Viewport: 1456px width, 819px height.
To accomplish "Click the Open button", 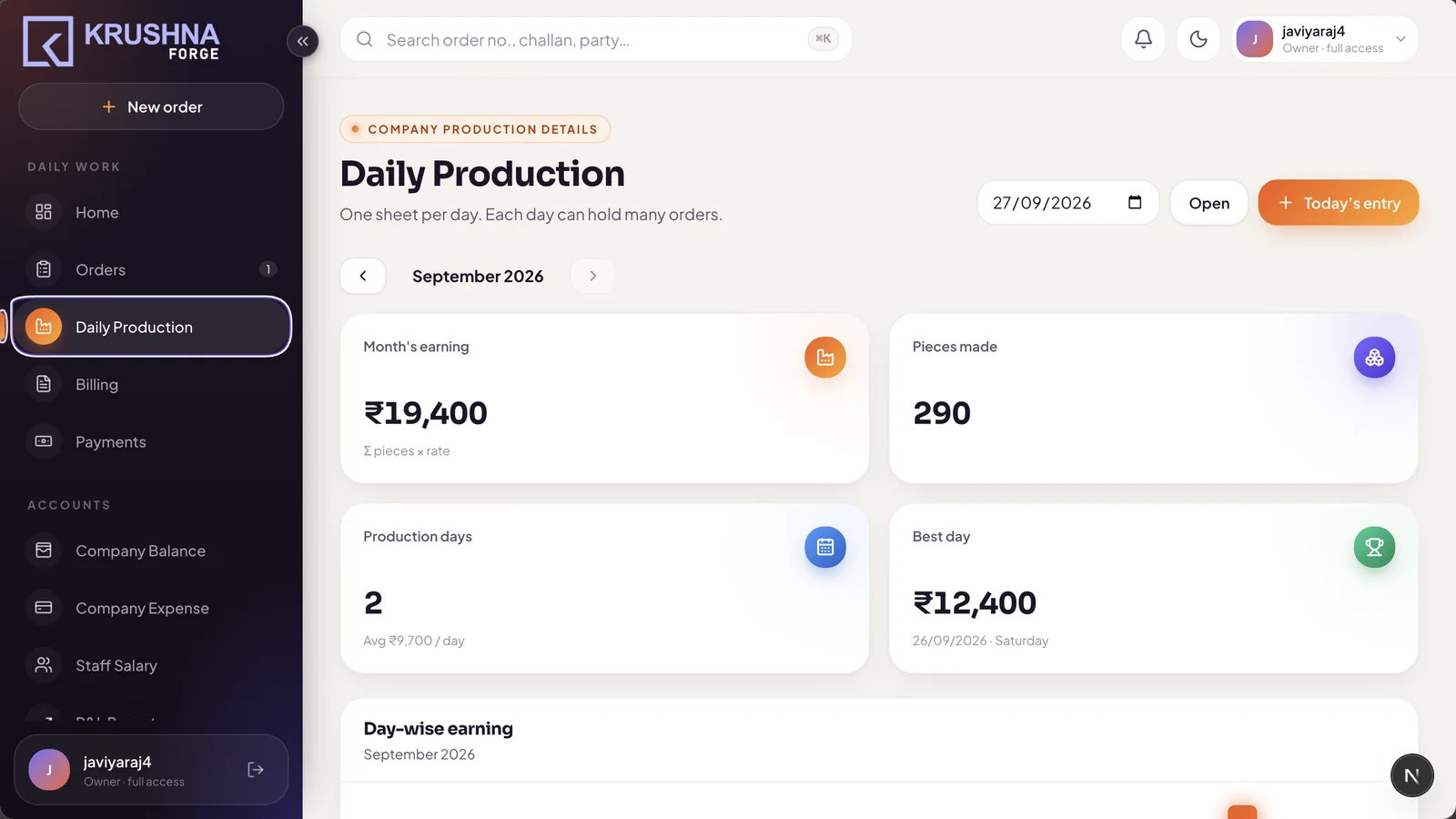I will pyautogui.click(x=1208, y=203).
